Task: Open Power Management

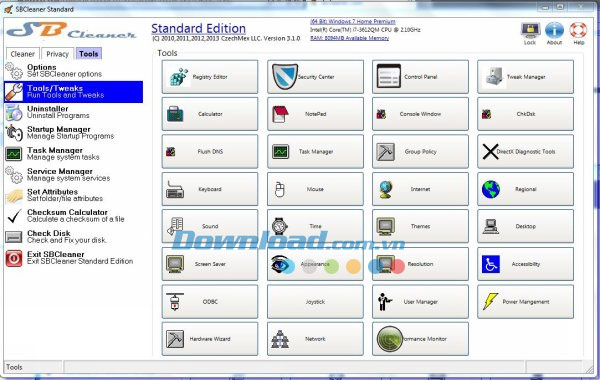Action: pyautogui.click(x=525, y=302)
